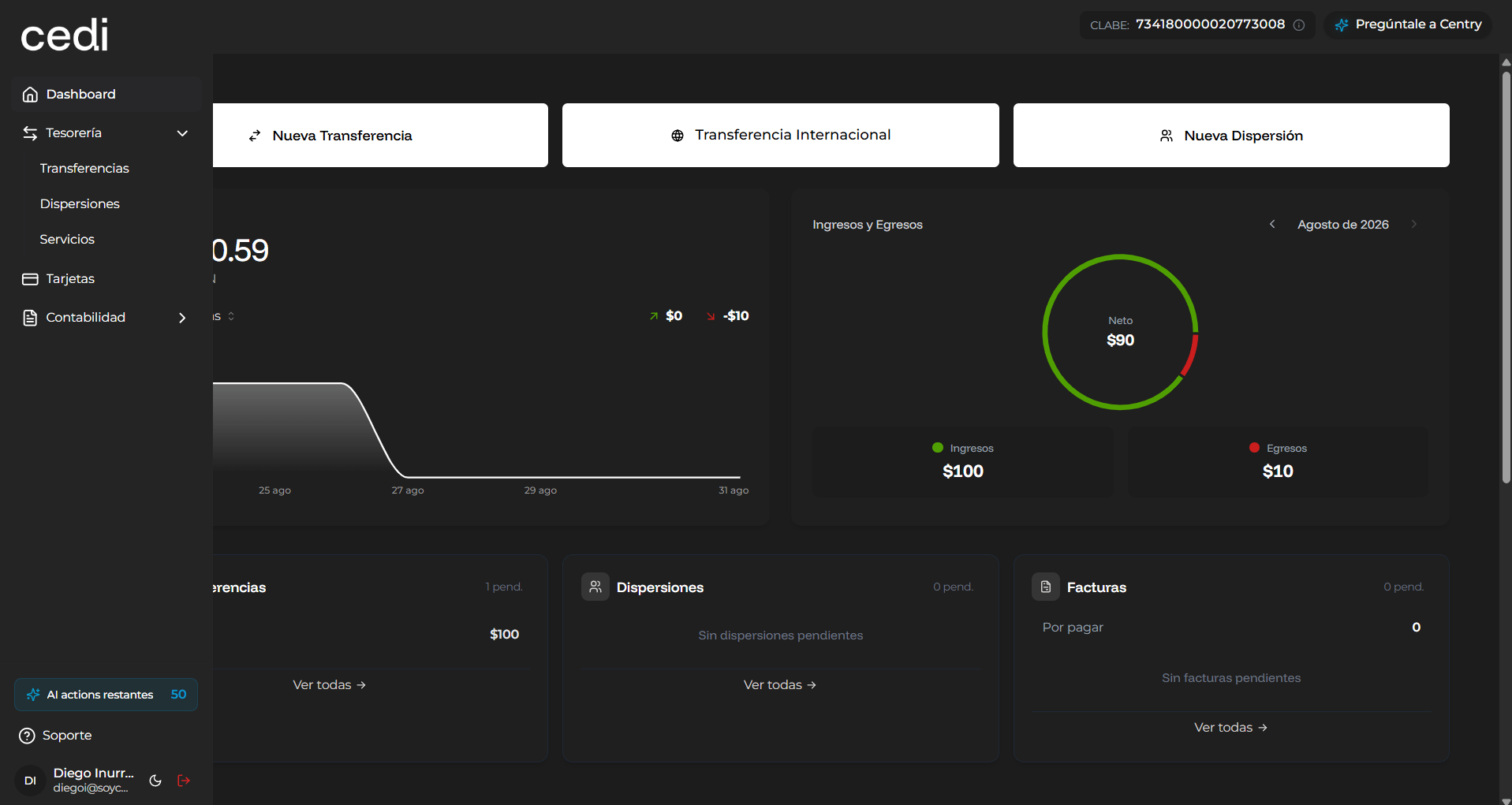
Task: Open Soporte help icon
Action: tap(28, 736)
